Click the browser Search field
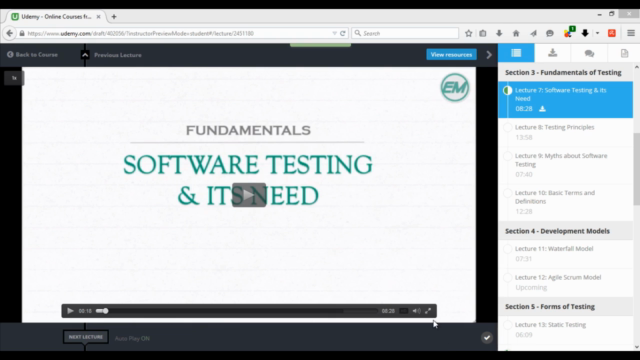This screenshot has width=640, height=360. tap(405, 33)
